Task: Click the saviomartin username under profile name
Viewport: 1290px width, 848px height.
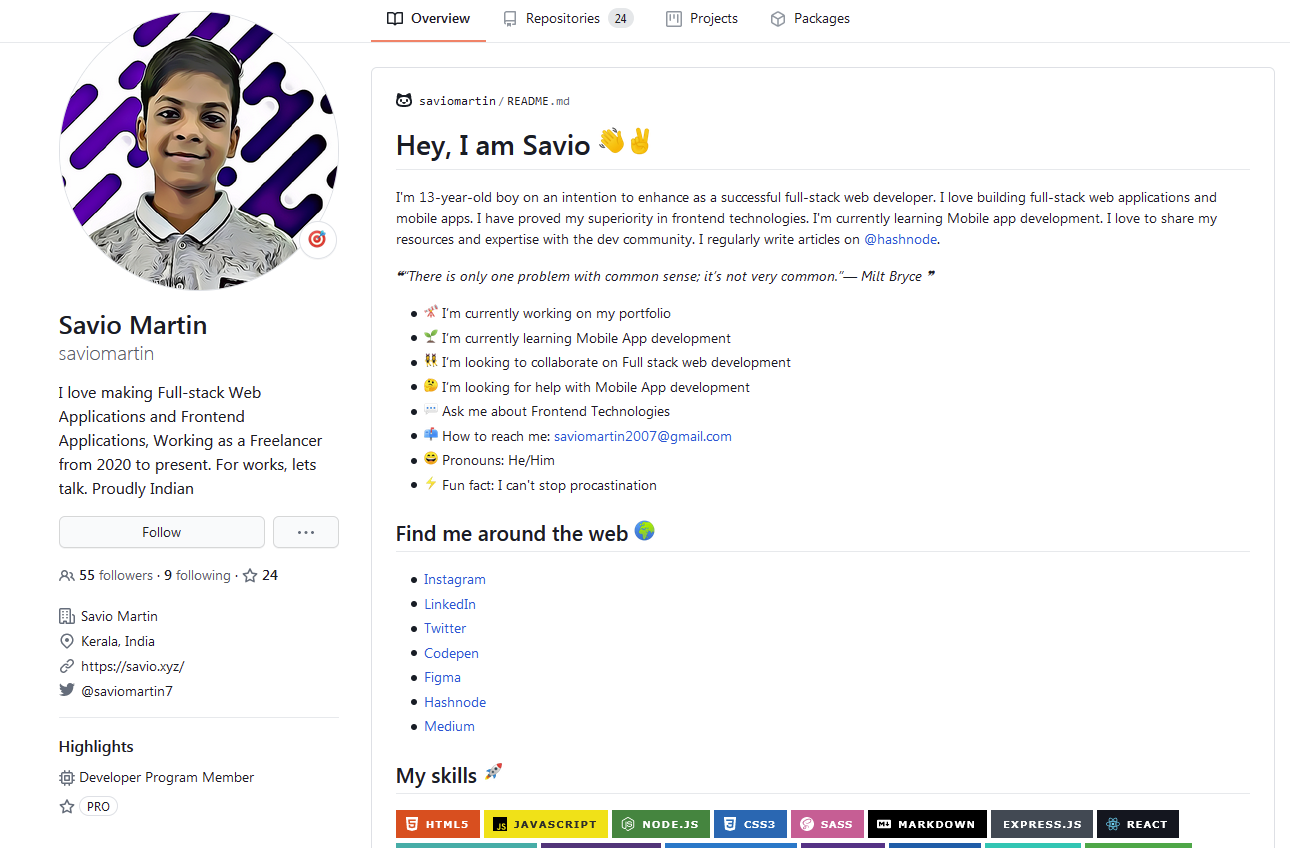Action: [x=106, y=354]
